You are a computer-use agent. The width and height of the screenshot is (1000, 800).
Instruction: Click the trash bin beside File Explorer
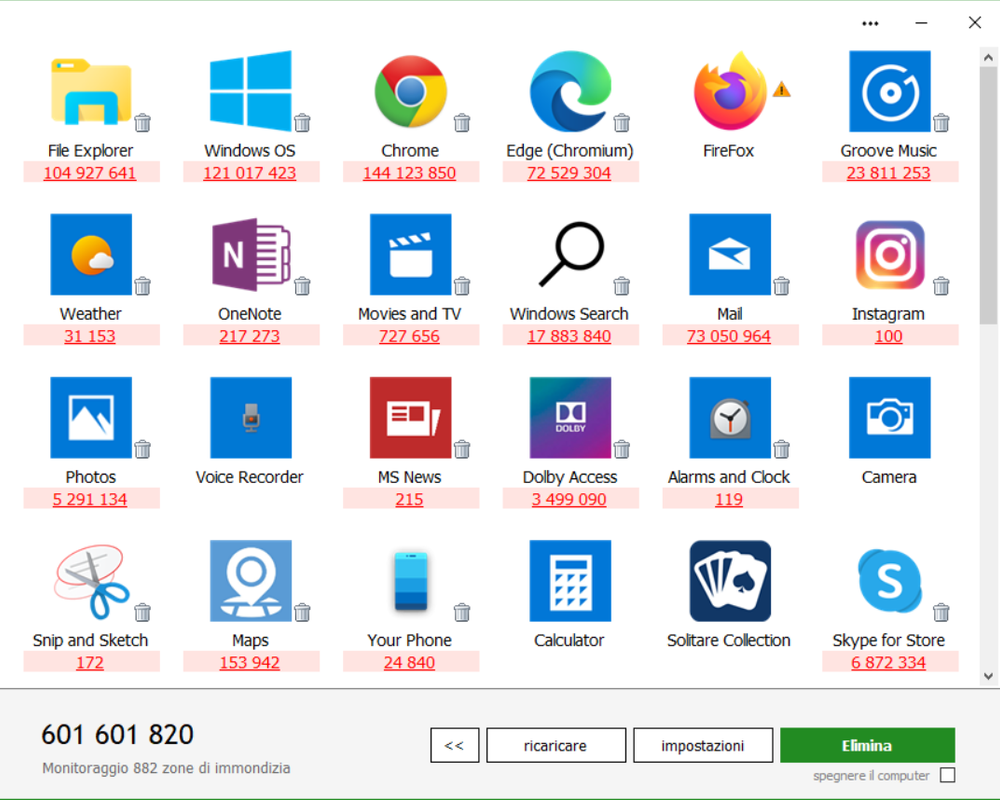point(143,122)
